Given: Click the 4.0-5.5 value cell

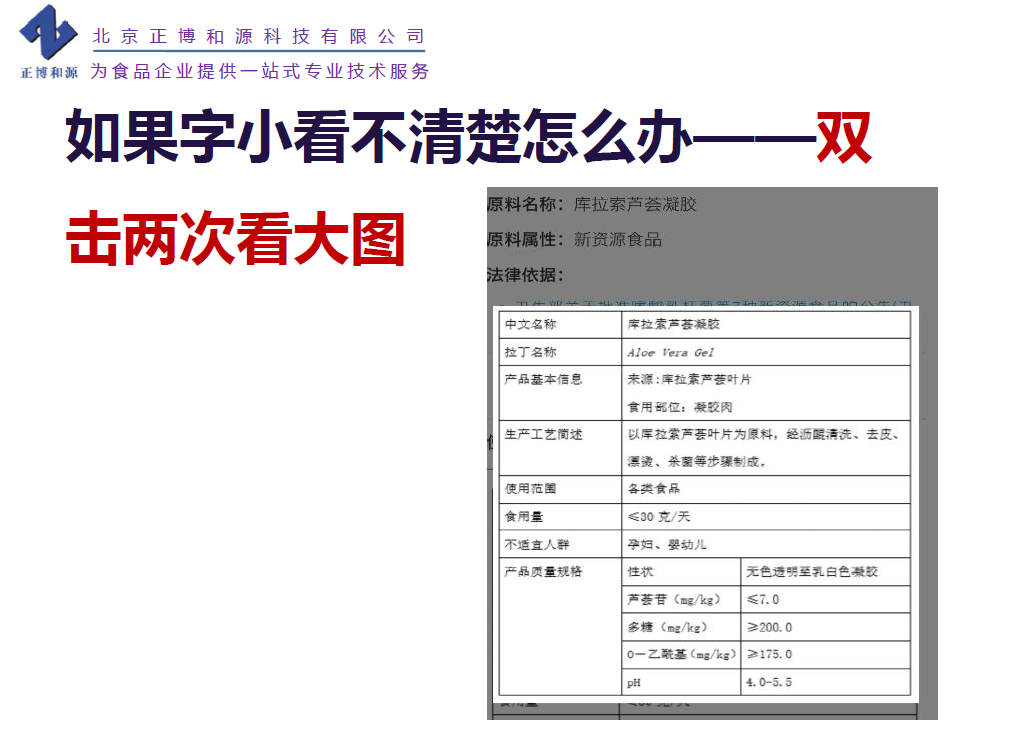Looking at the screenshot, I should 825,682.
